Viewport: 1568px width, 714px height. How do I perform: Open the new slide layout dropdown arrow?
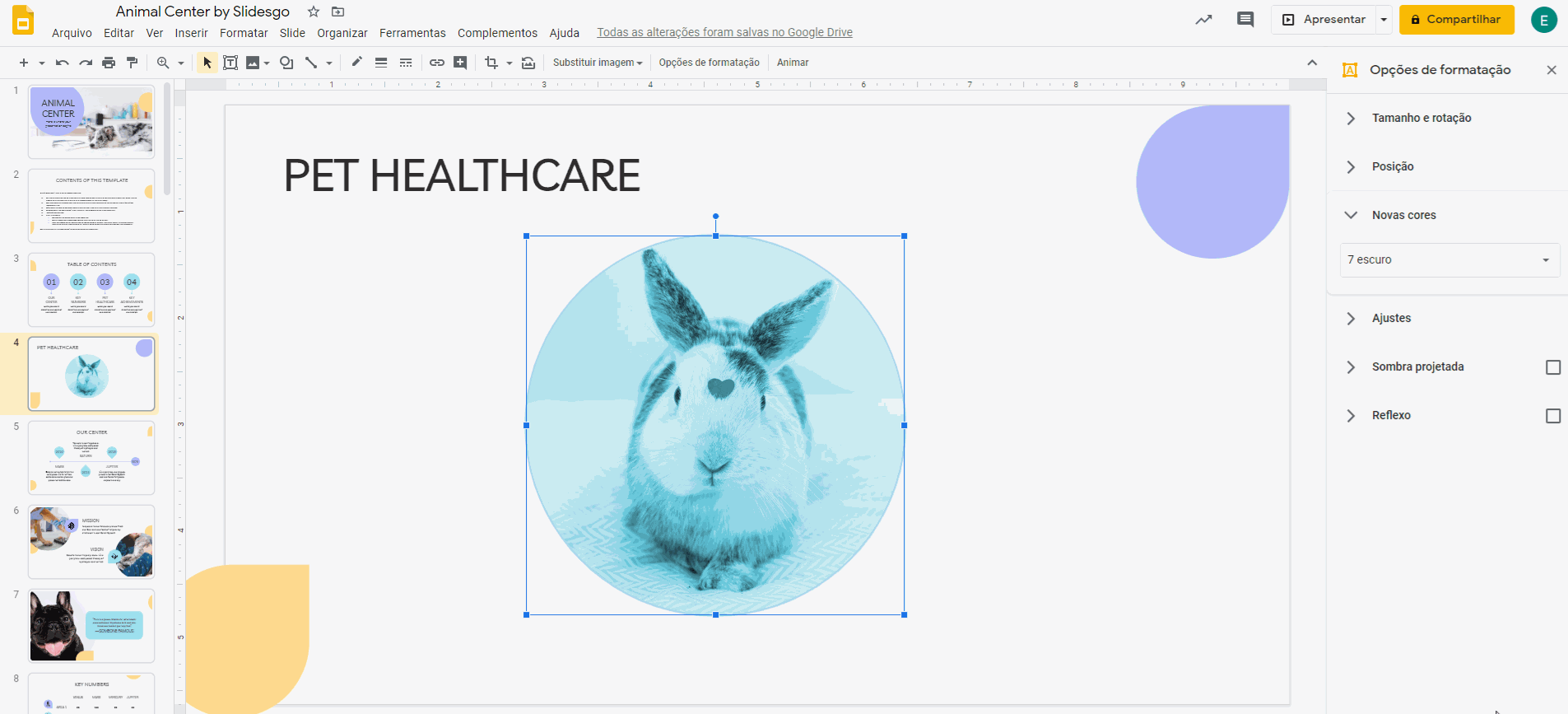(x=41, y=63)
